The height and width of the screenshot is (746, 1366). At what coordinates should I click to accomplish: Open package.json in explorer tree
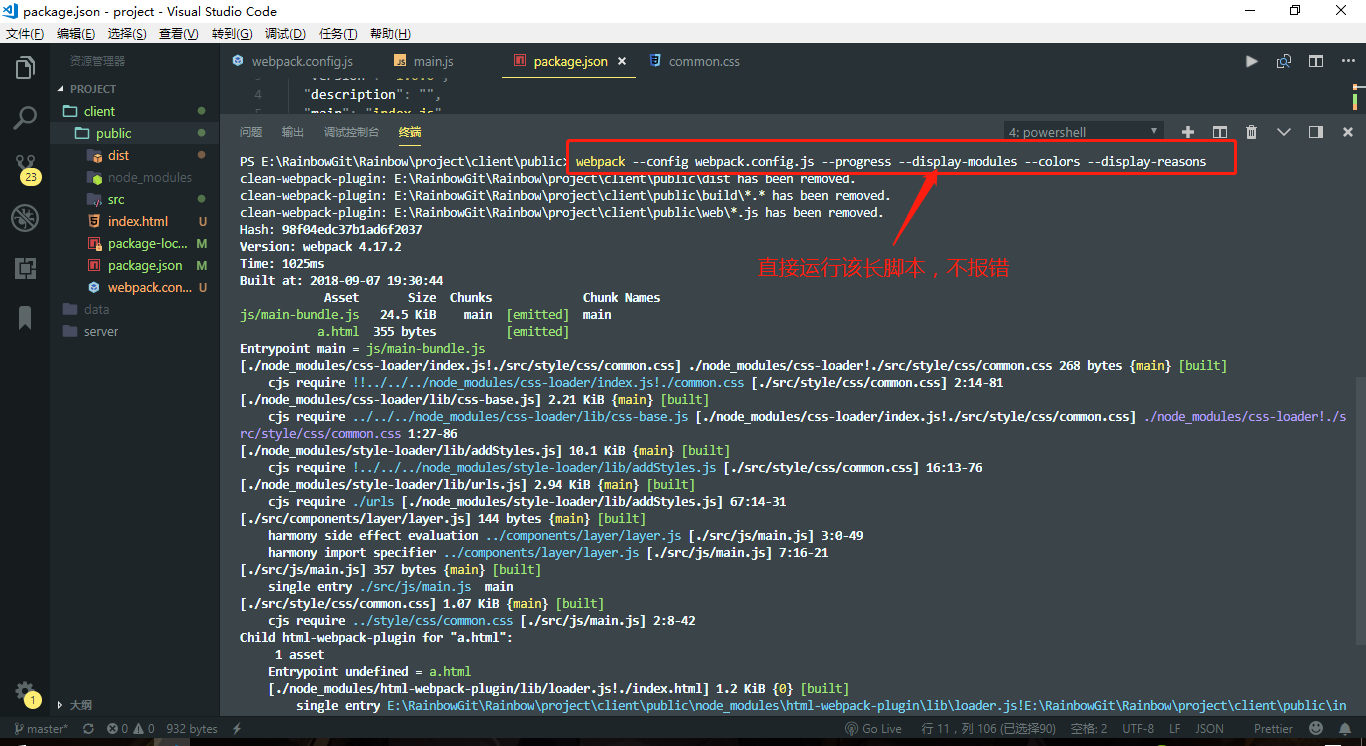click(135, 265)
